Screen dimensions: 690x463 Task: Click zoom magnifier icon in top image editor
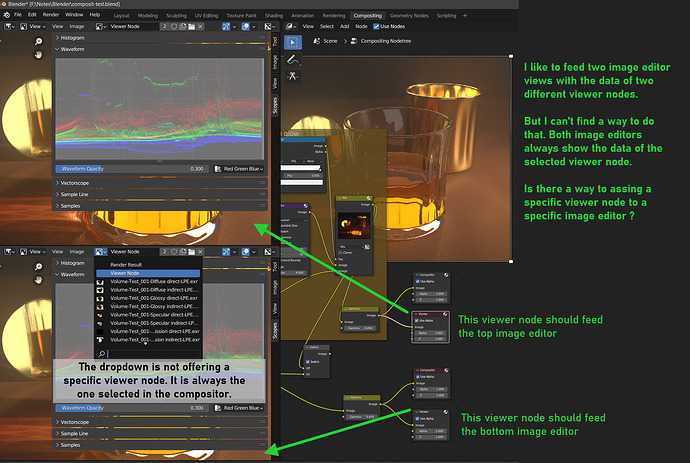(39, 41)
